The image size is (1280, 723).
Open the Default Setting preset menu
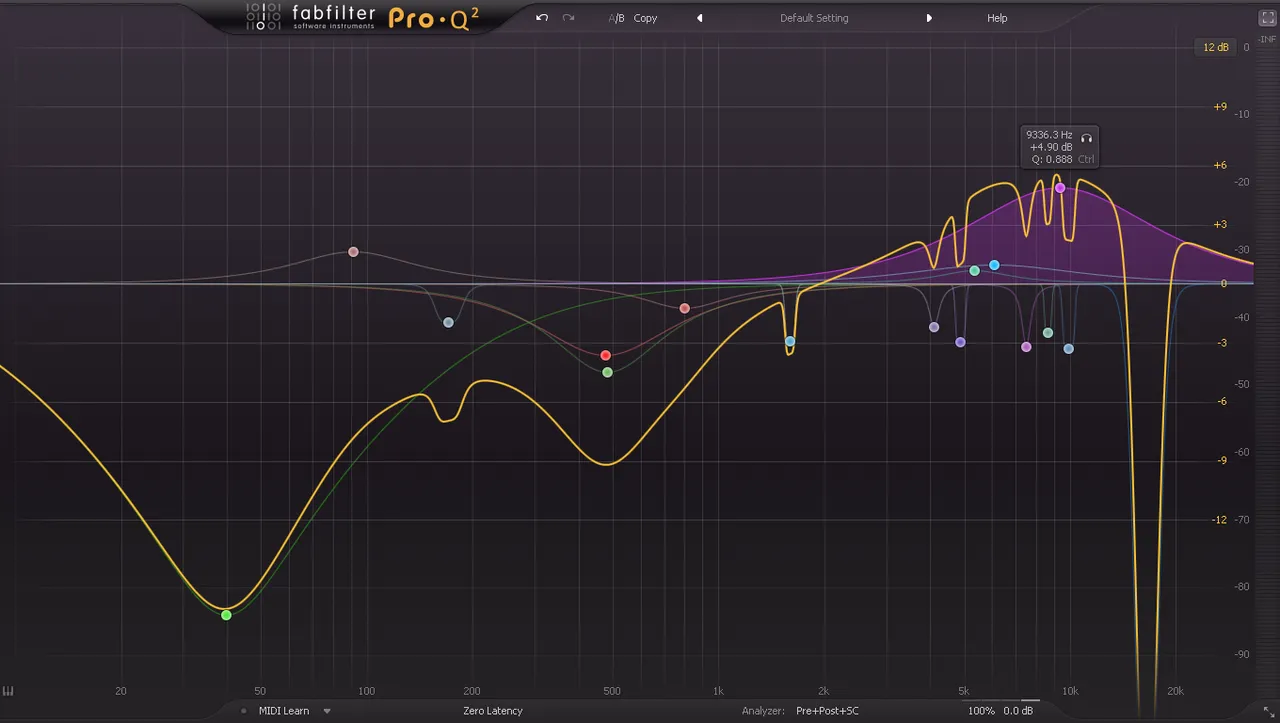(814, 18)
